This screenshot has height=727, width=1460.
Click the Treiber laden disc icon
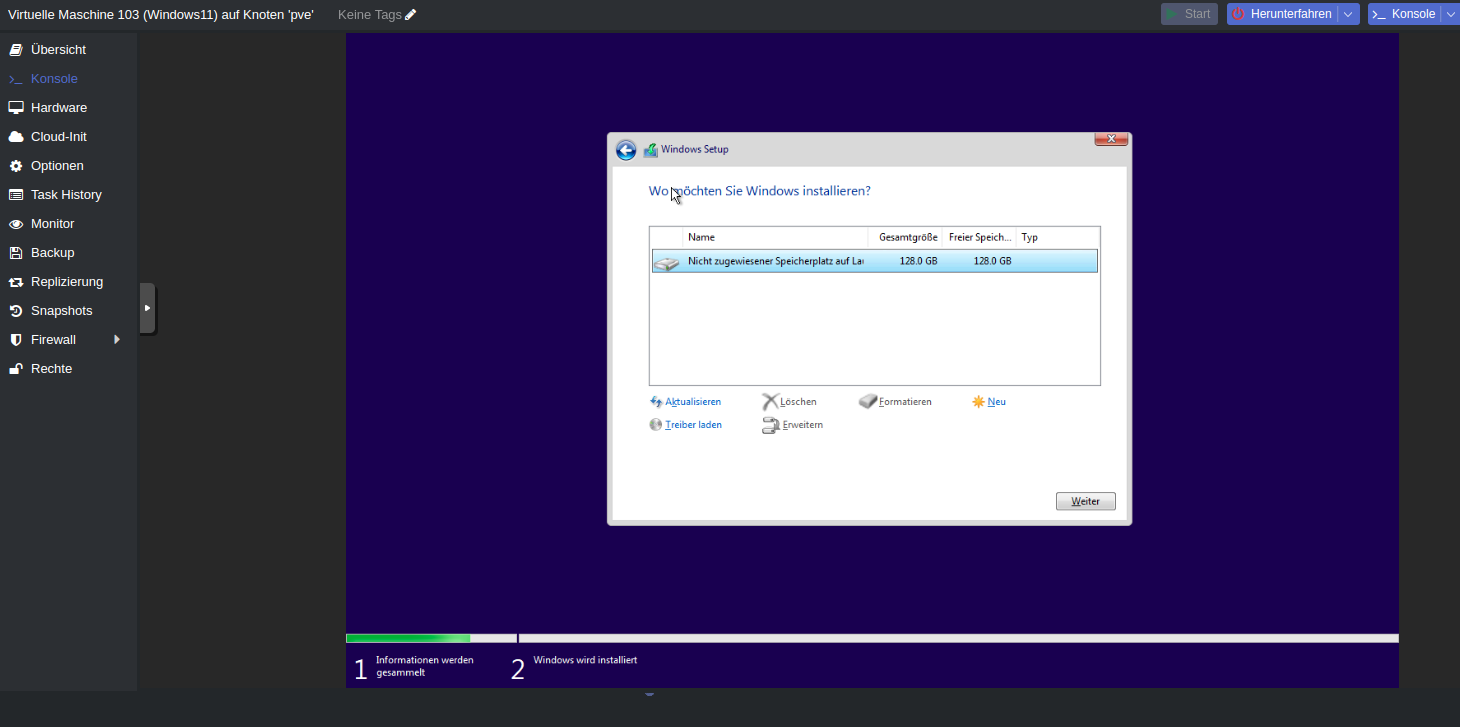click(656, 425)
